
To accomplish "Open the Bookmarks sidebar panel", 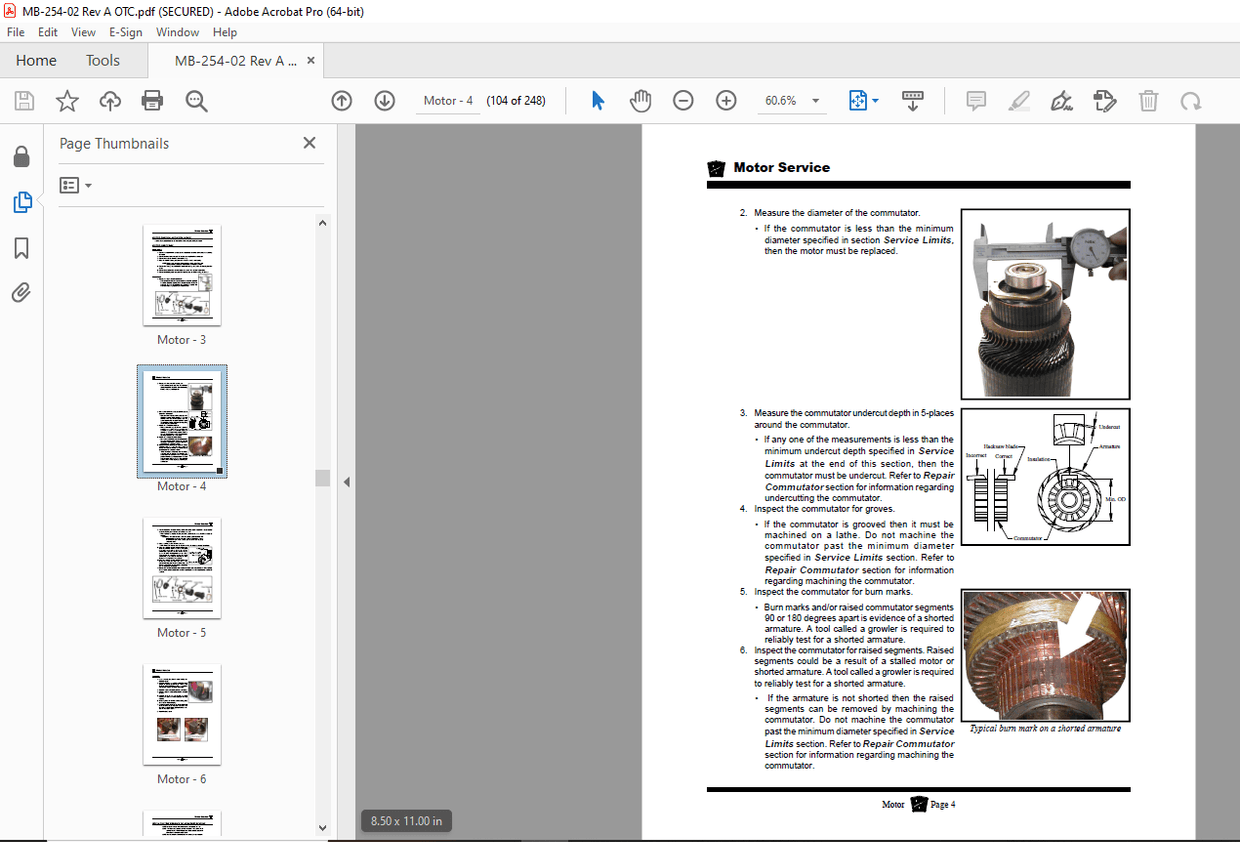I will click(21, 247).
